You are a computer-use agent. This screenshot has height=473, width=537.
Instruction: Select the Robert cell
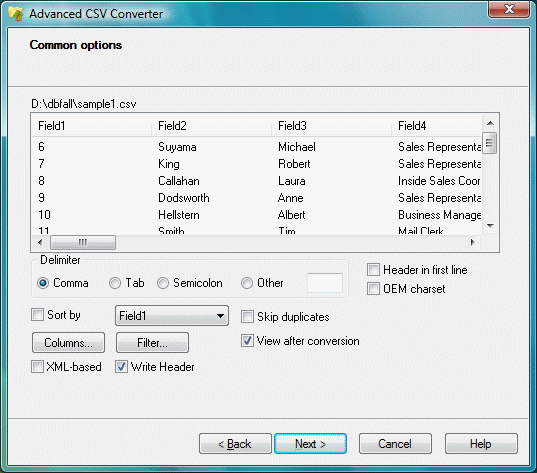tap(294, 164)
